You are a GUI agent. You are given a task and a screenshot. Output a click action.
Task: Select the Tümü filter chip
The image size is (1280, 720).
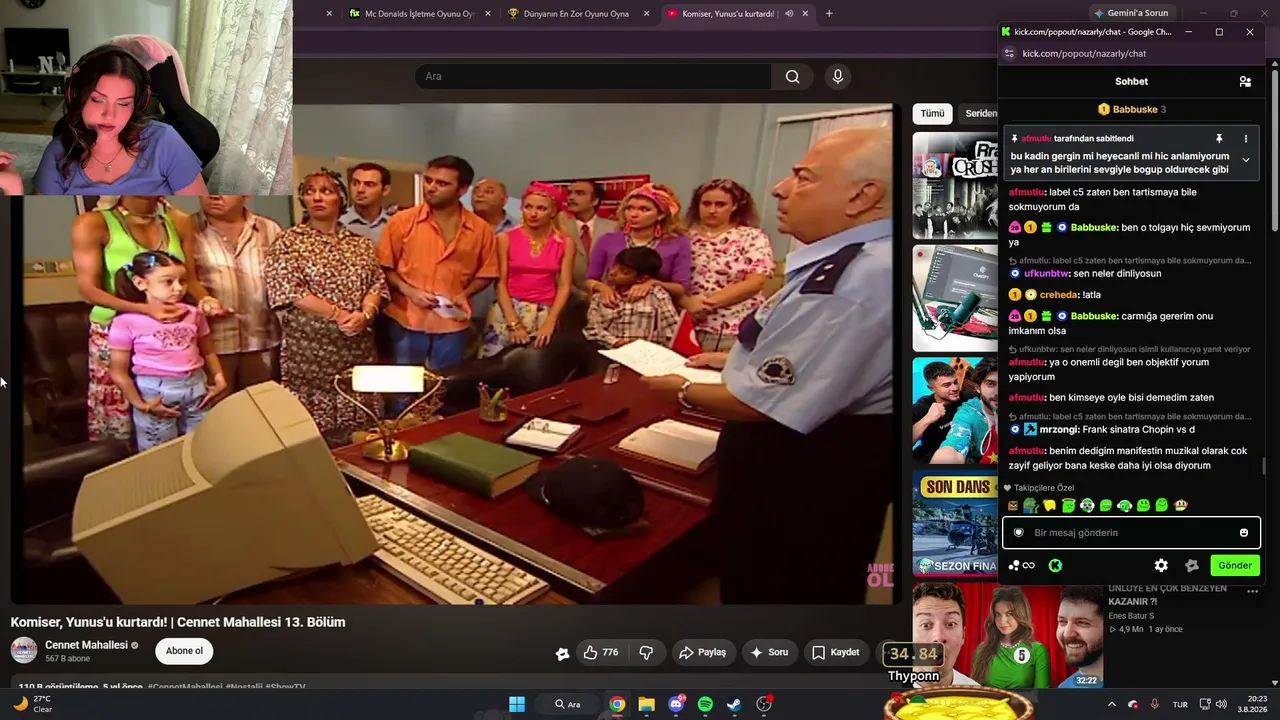(x=932, y=114)
